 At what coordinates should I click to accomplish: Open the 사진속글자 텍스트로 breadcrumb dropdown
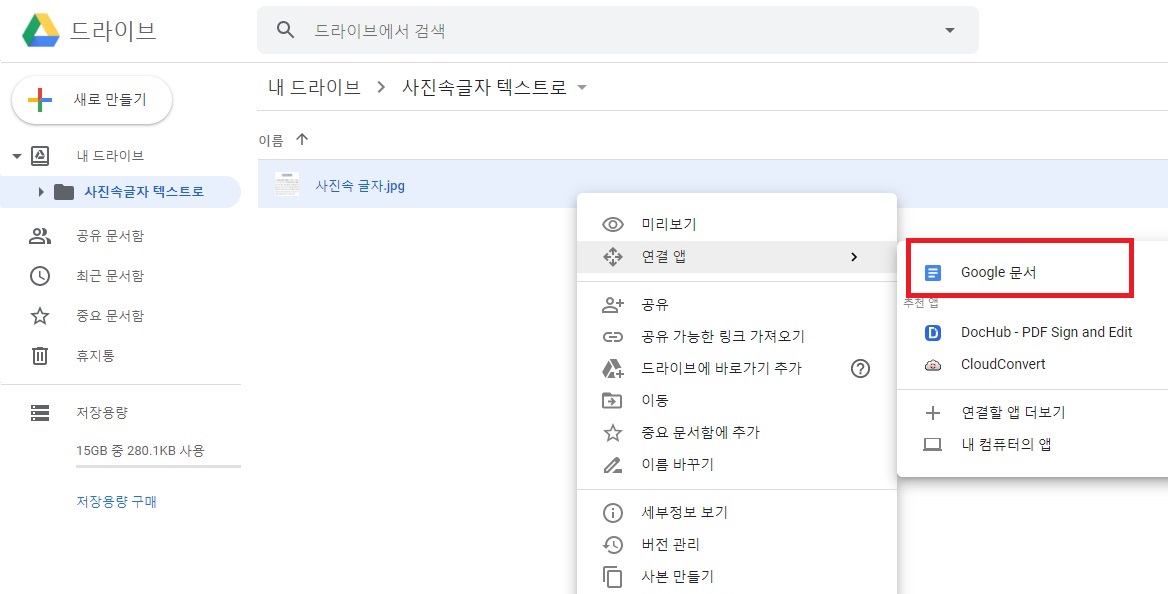tap(583, 87)
